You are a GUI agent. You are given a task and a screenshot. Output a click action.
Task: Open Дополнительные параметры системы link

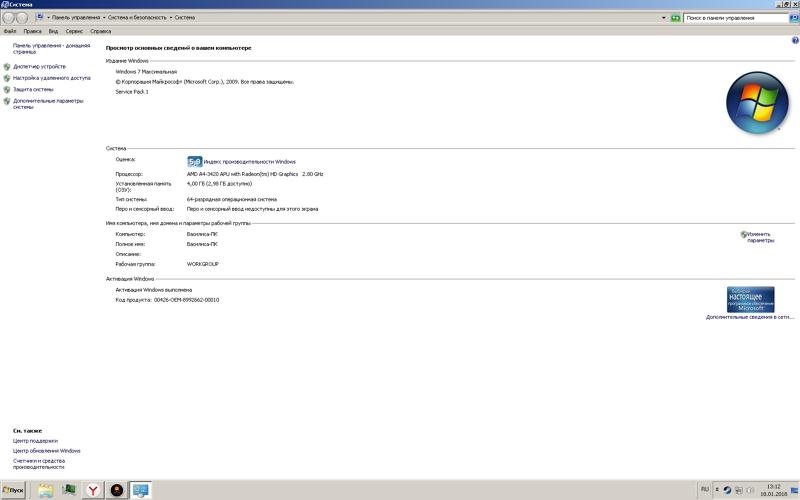coord(48,105)
